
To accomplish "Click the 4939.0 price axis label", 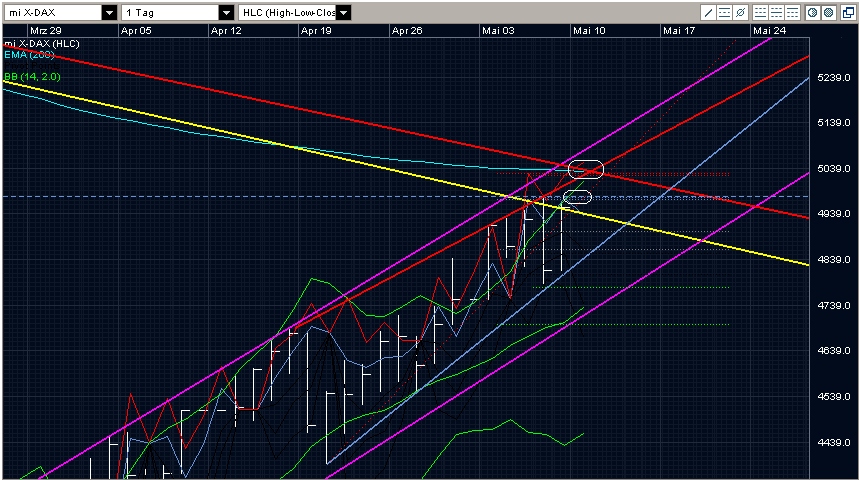I will (834, 214).
